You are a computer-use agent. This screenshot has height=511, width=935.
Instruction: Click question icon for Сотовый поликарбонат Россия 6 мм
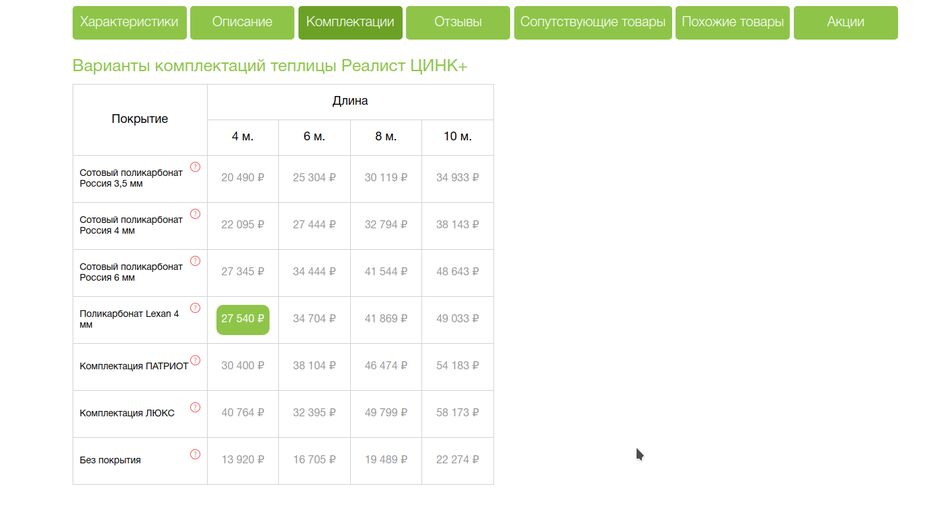pos(195,261)
